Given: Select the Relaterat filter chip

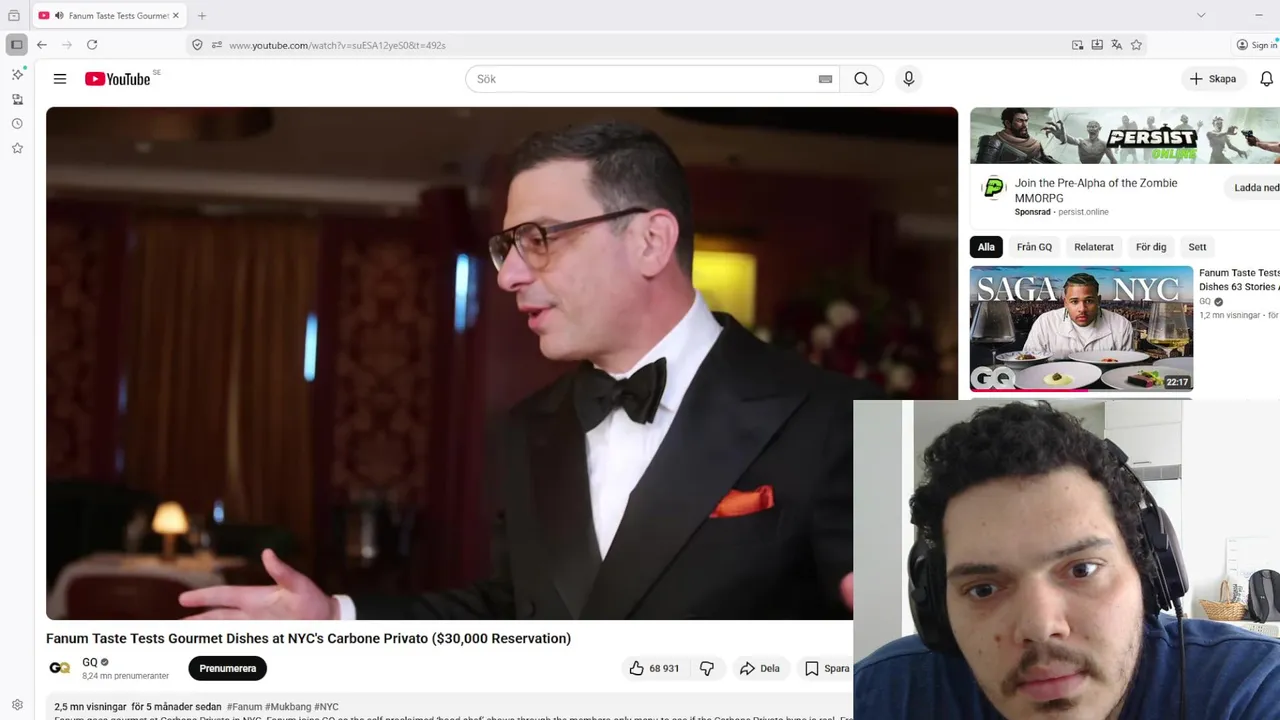Looking at the screenshot, I should click(1094, 247).
